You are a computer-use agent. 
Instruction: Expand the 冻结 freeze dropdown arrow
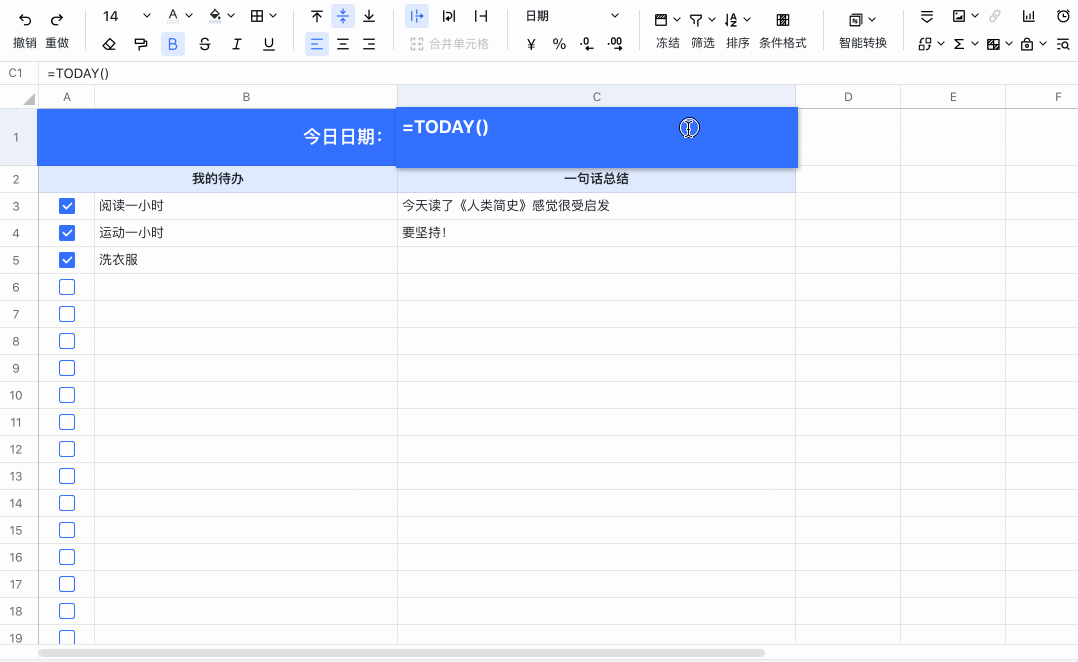coord(676,20)
